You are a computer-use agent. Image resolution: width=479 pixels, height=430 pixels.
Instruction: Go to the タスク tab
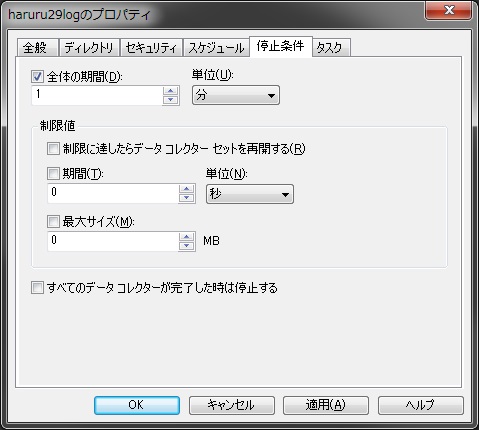[331, 48]
